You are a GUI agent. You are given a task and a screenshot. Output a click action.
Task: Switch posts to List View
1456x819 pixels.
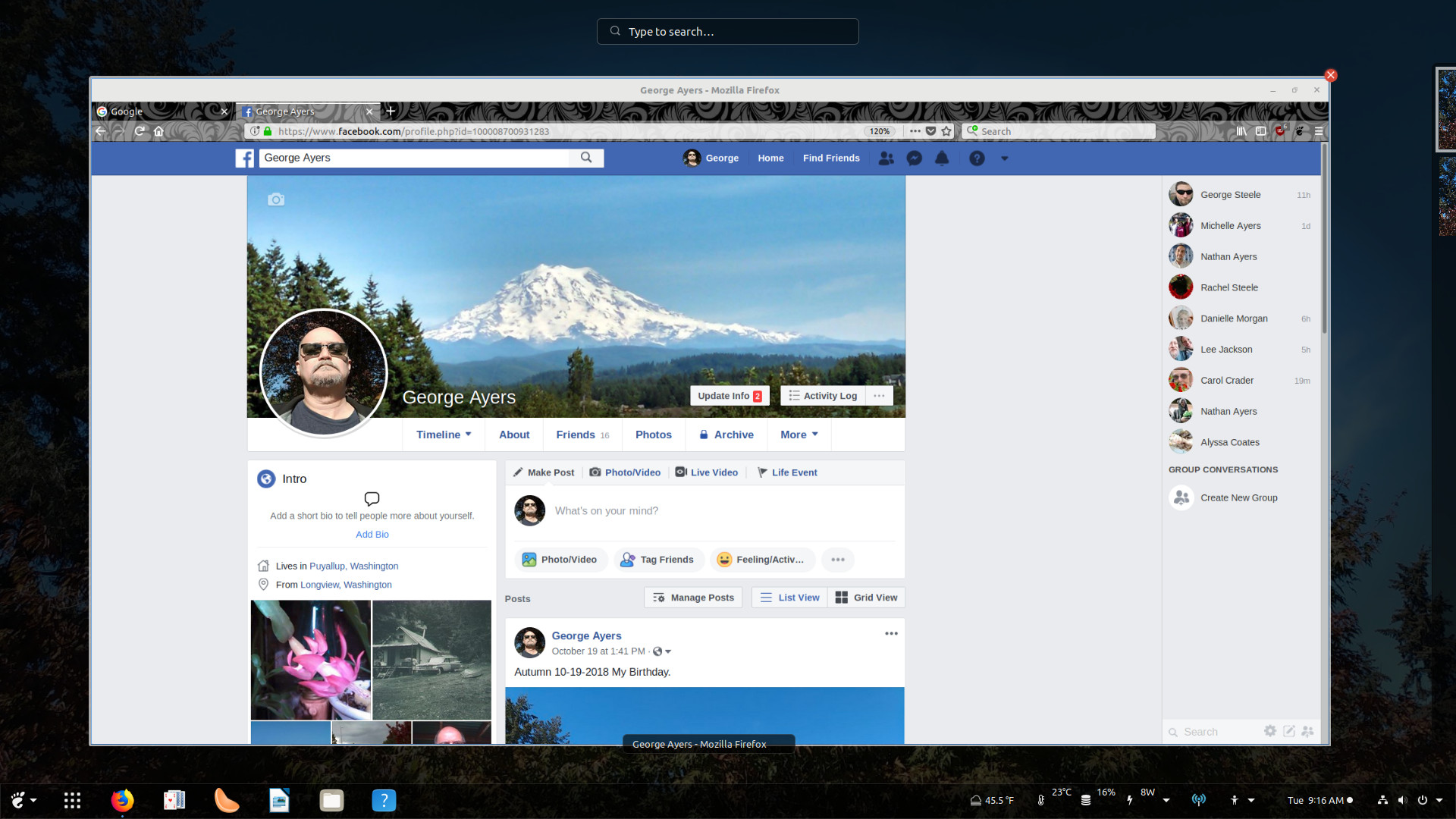(789, 598)
